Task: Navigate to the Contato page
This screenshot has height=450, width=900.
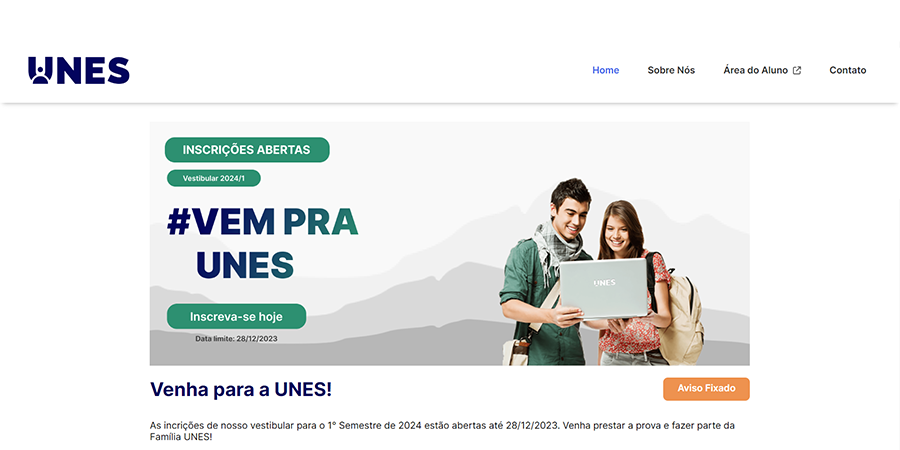Action: 848,70
